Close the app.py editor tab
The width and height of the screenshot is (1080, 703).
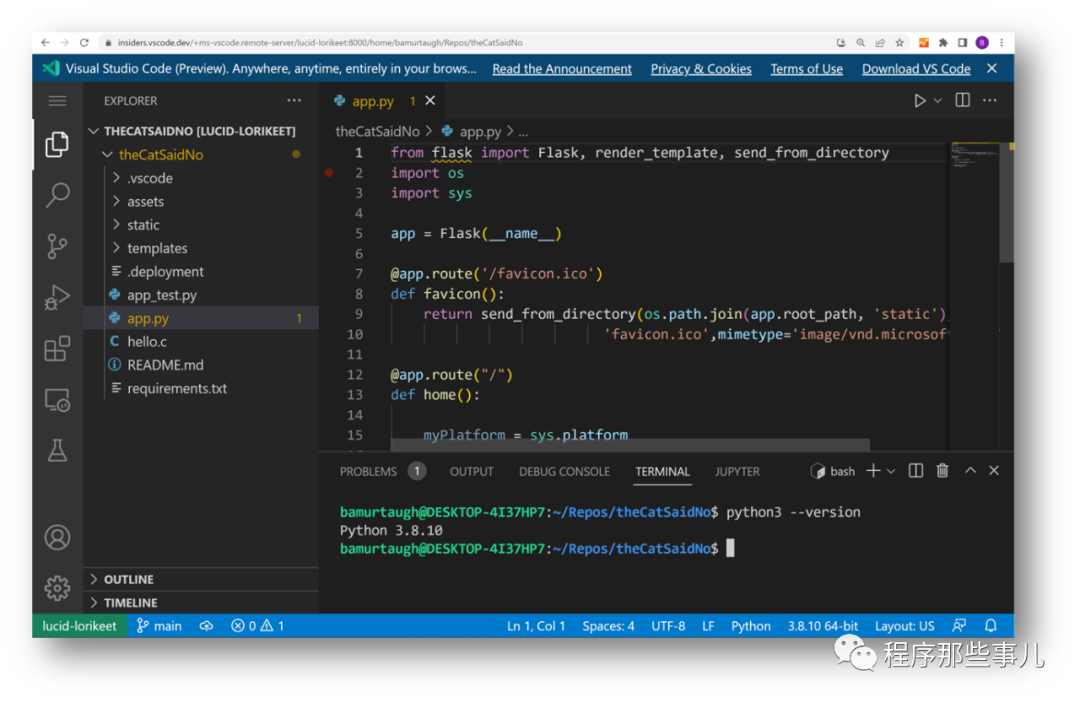(430, 101)
